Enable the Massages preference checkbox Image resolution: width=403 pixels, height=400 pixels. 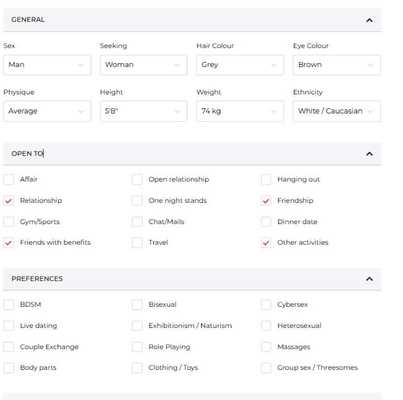(266, 347)
